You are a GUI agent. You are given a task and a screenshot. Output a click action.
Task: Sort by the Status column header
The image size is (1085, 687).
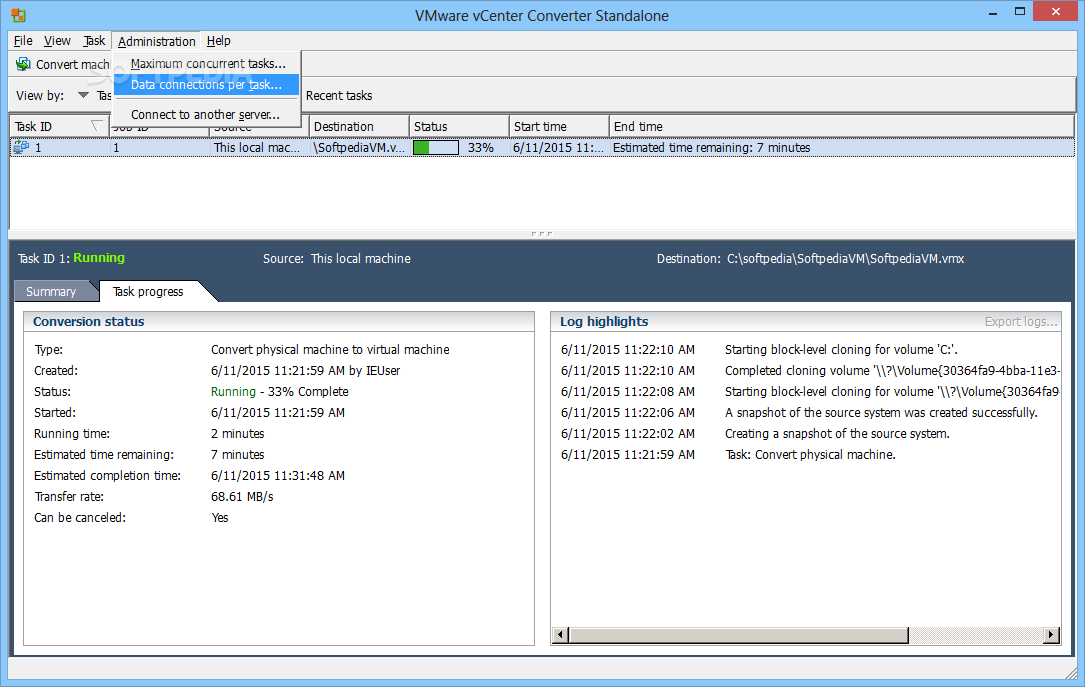pyautogui.click(x=459, y=127)
